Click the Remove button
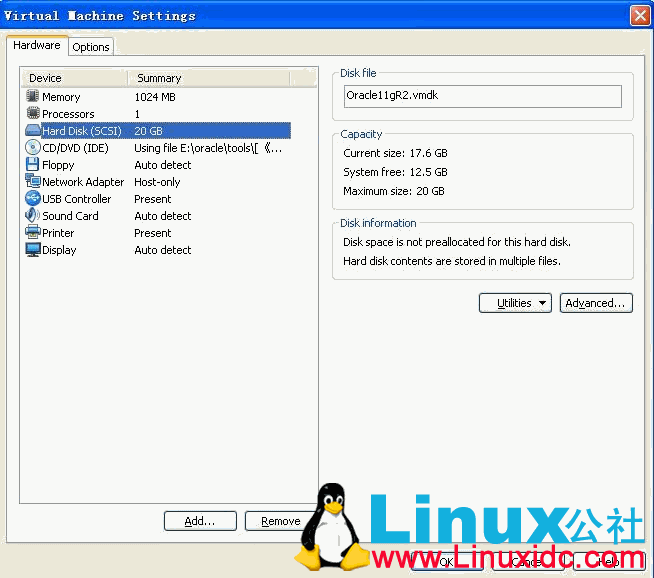This screenshot has height=578, width=654. point(281,521)
